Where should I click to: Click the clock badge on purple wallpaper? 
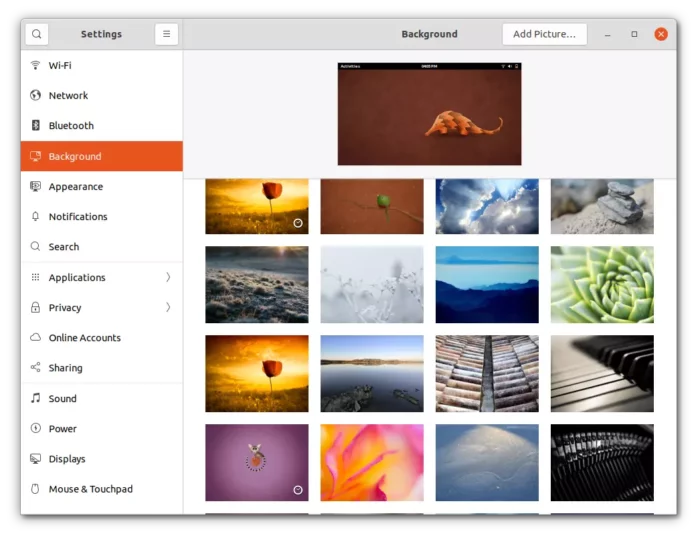298,490
